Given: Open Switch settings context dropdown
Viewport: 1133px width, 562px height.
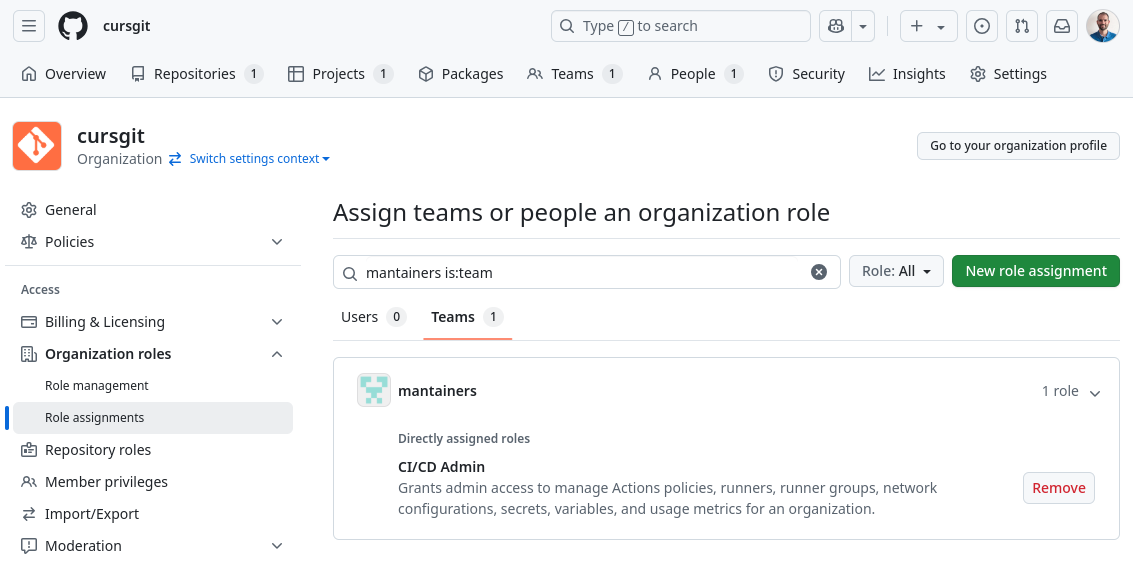Looking at the screenshot, I should coord(259,159).
